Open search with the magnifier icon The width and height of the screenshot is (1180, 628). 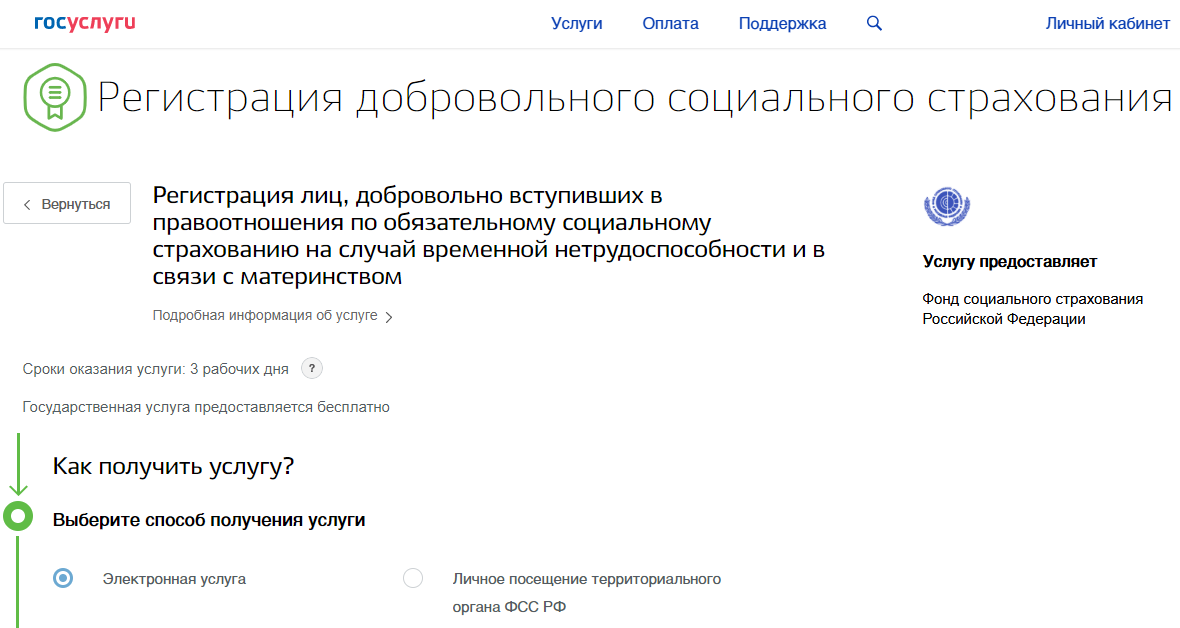click(874, 24)
